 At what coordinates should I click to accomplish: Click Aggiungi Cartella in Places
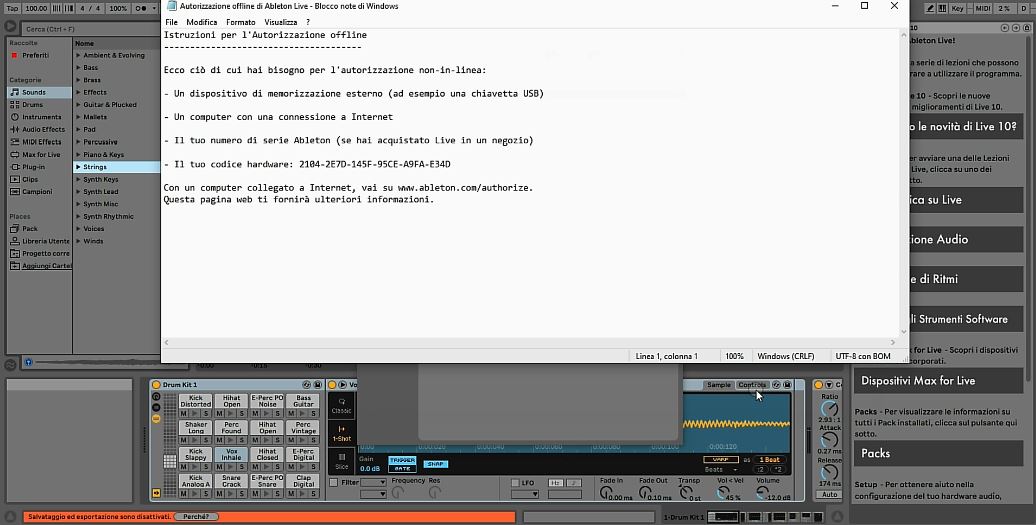[39, 265]
